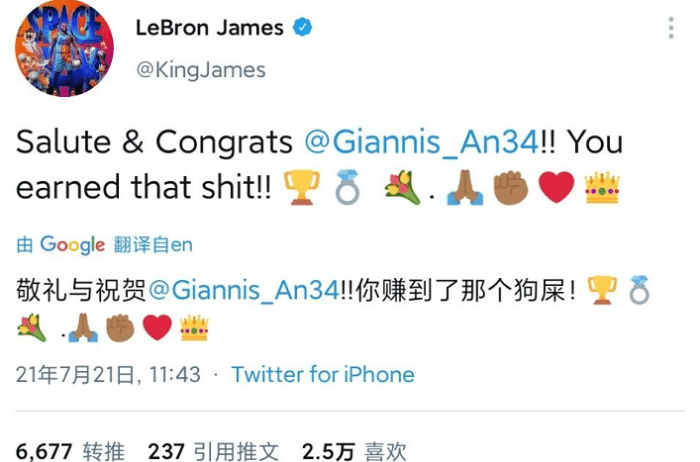The height and width of the screenshot is (462, 700).
Task: Click the red heart emoji in original tweet
Action: coord(556,187)
